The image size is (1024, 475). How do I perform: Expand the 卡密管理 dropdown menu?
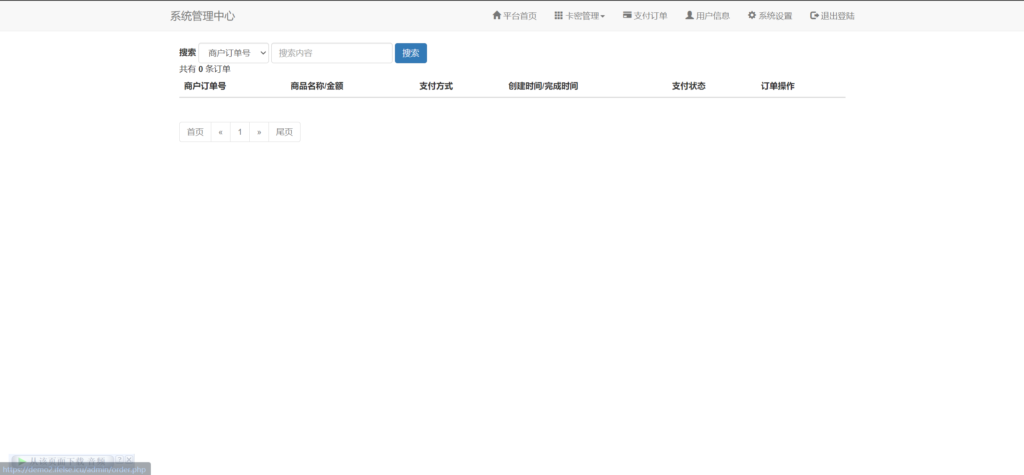[x=579, y=16]
